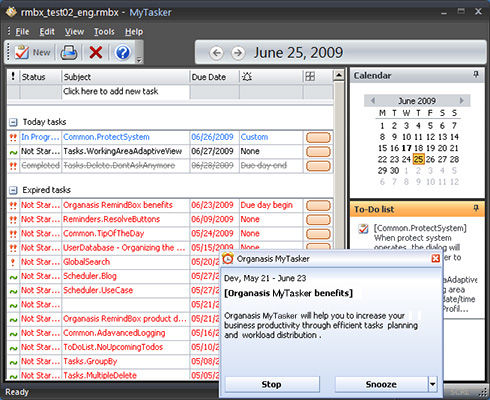Pin the To-Do list panel with the pushpin icon
The width and height of the screenshot is (490, 400).
[x=476, y=208]
